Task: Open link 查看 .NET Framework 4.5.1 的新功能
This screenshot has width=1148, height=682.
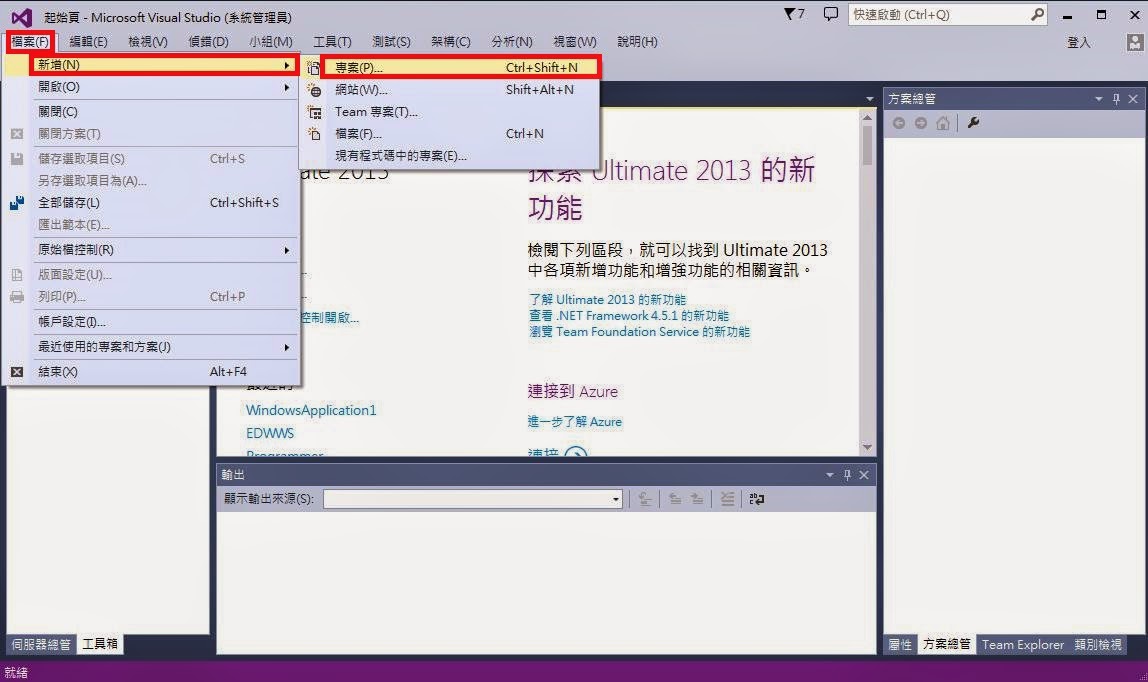Action: point(629,316)
